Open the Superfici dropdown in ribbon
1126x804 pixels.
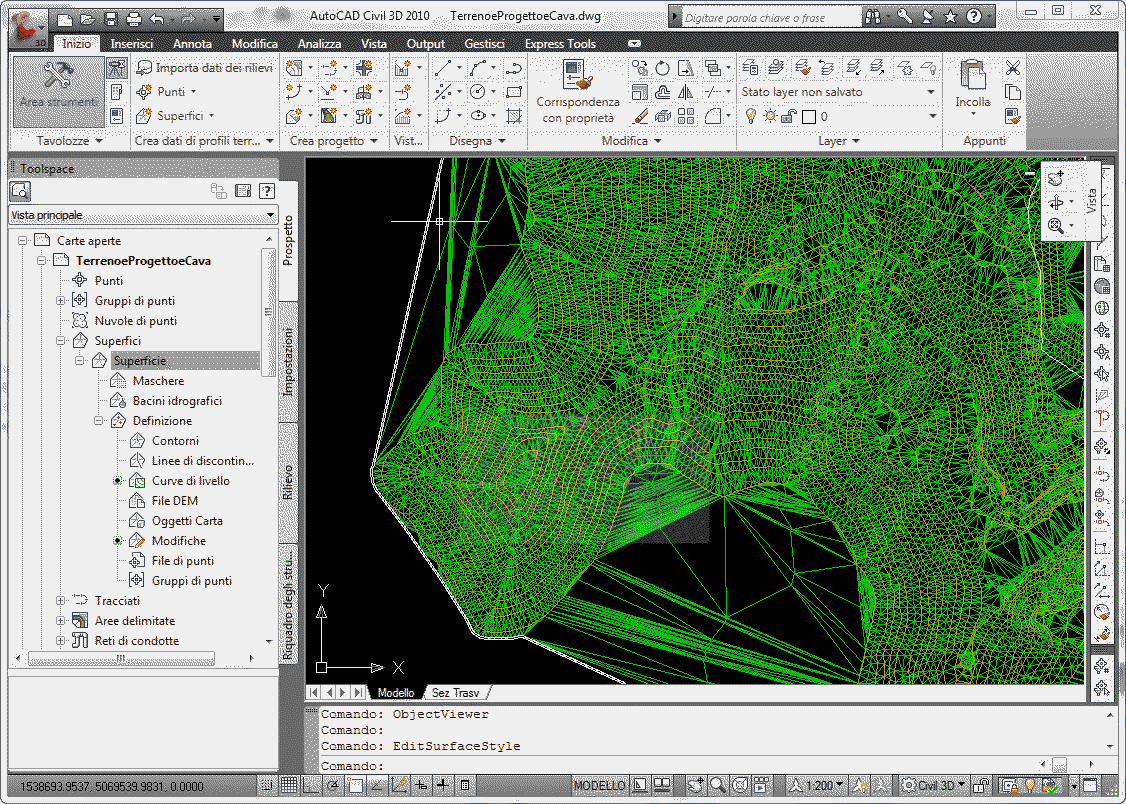tap(176, 116)
